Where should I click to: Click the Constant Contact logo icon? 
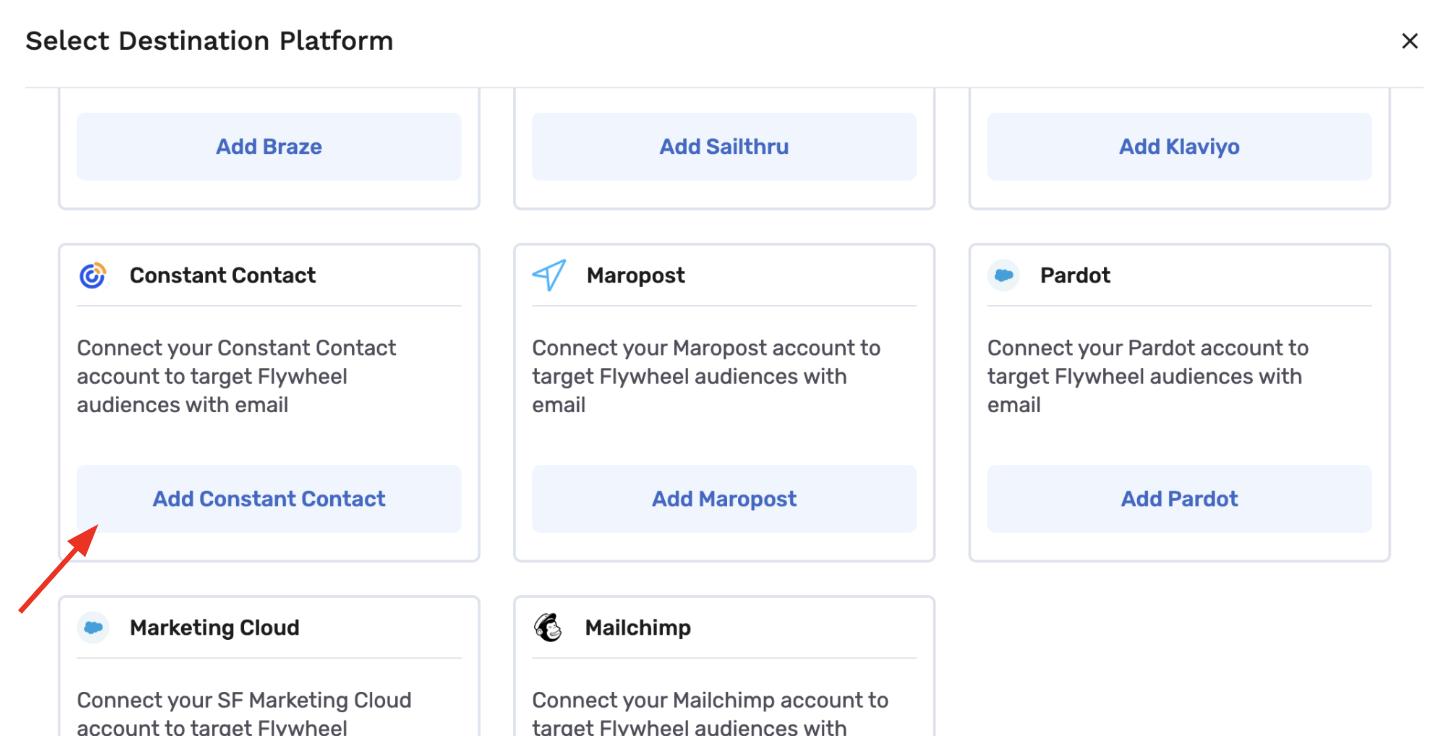click(x=93, y=276)
